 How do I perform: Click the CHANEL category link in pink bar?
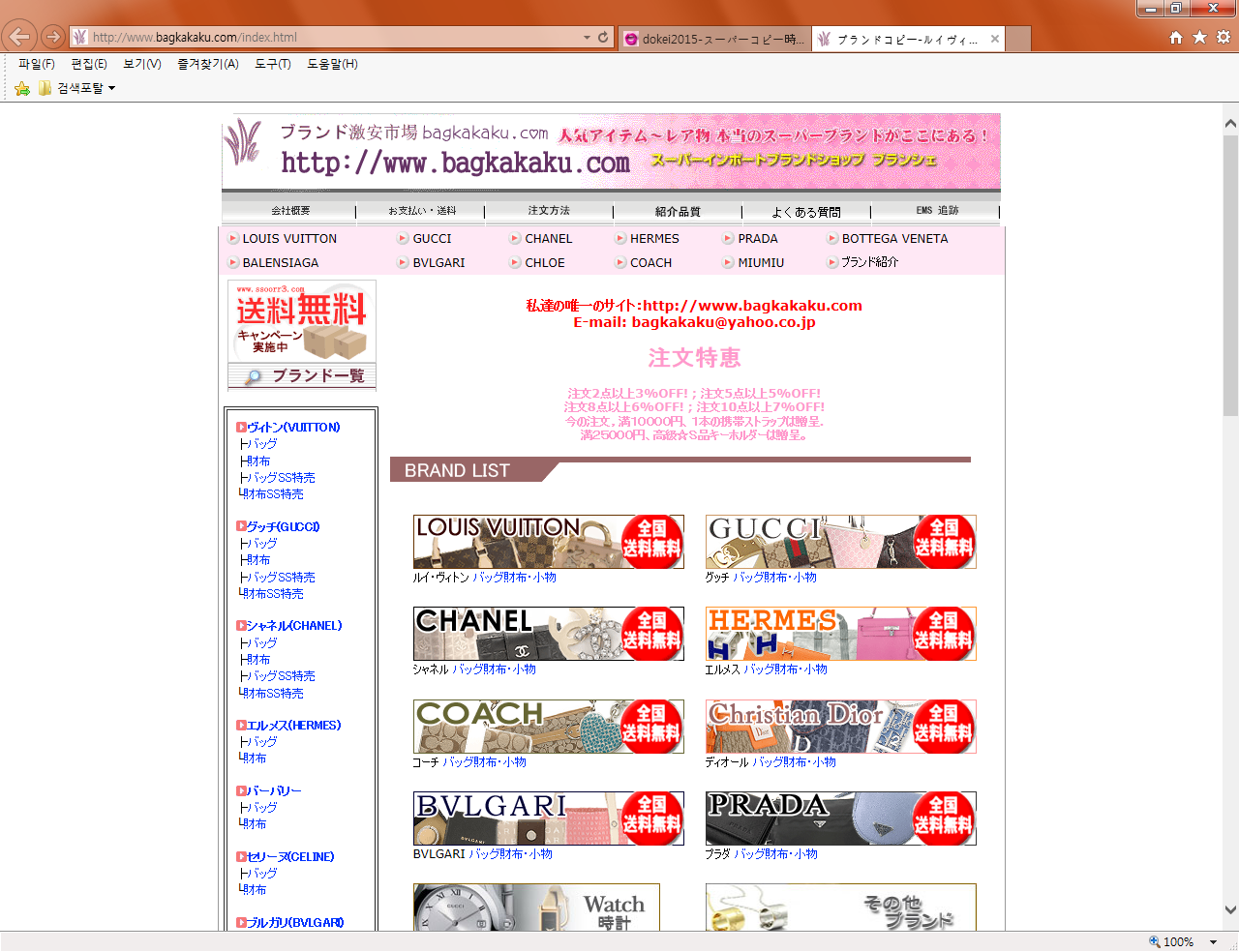click(549, 238)
